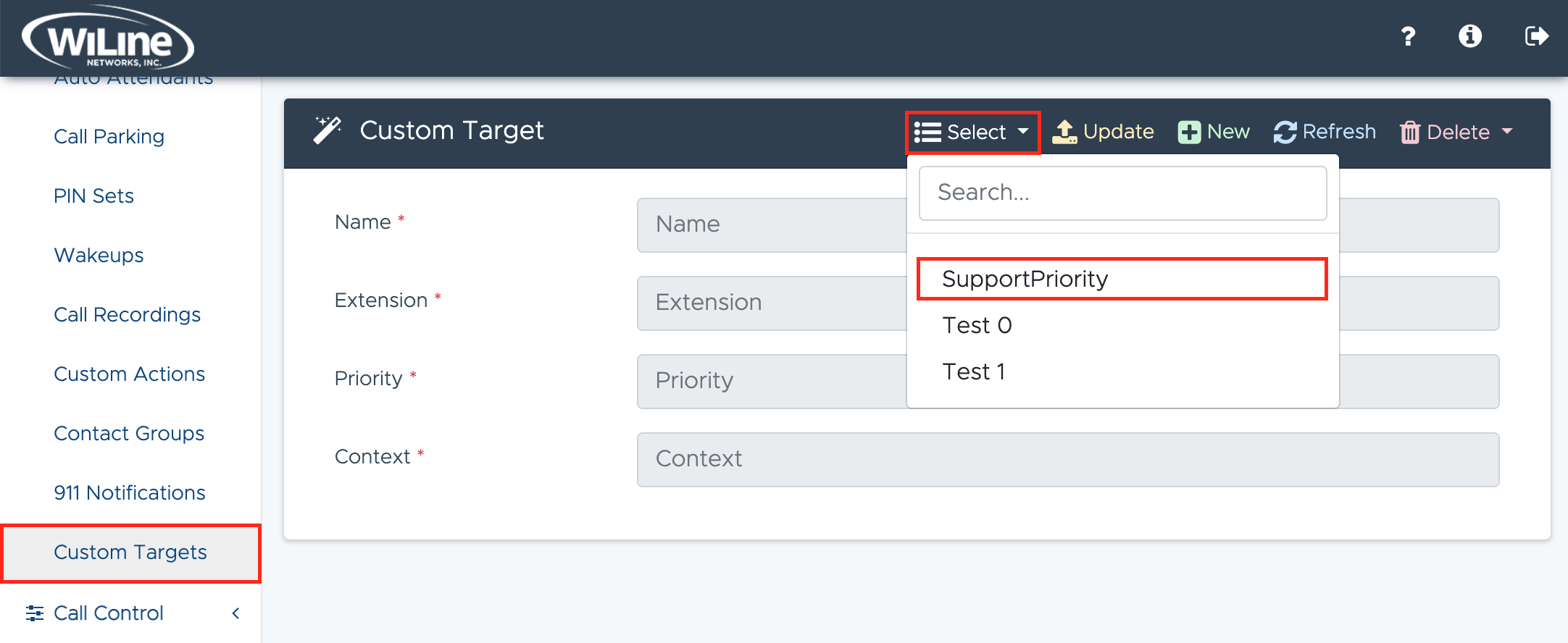Select Custom Targets in sidebar
The width and height of the screenshot is (1568, 643).
(x=130, y=552)
